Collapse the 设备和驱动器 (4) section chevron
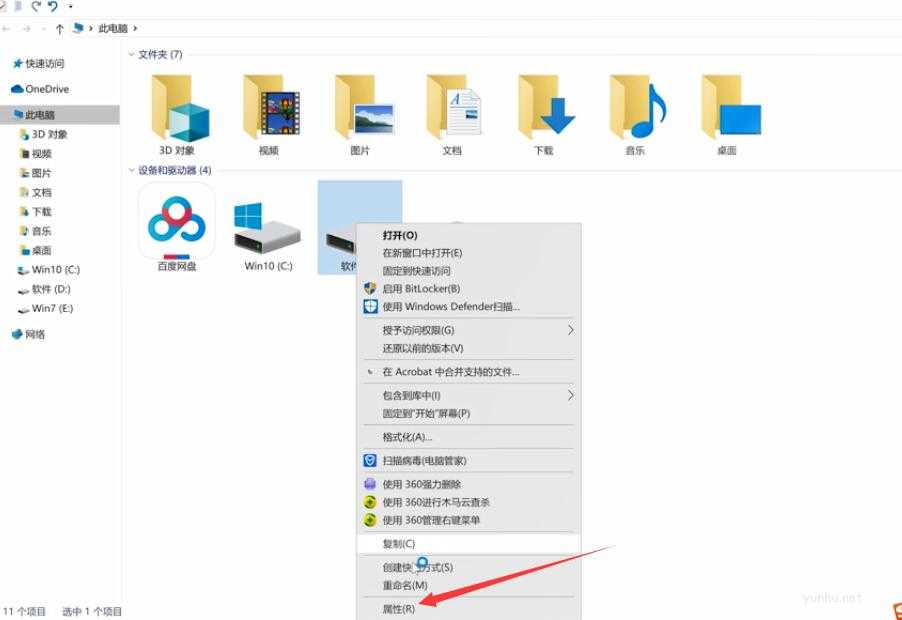The image size is (902, 620). (x=132, y=170)
